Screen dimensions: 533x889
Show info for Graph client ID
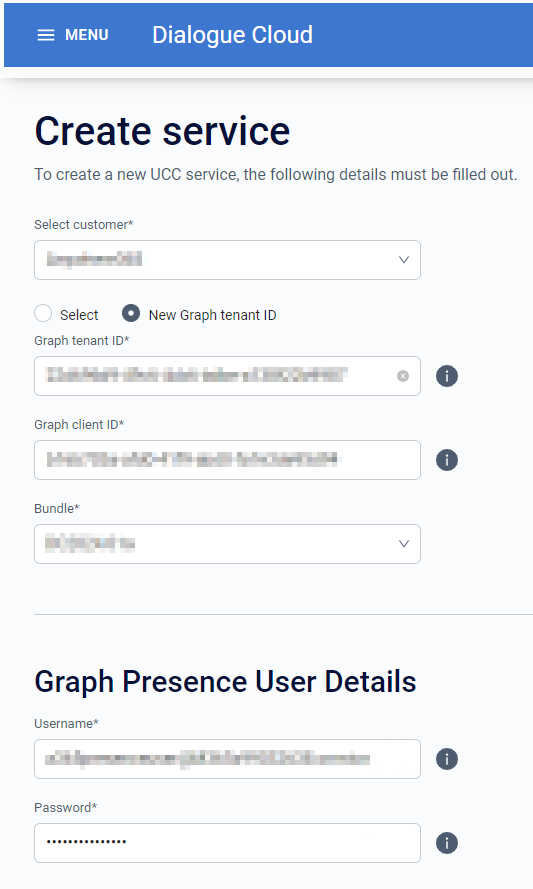tap(447, 460)
